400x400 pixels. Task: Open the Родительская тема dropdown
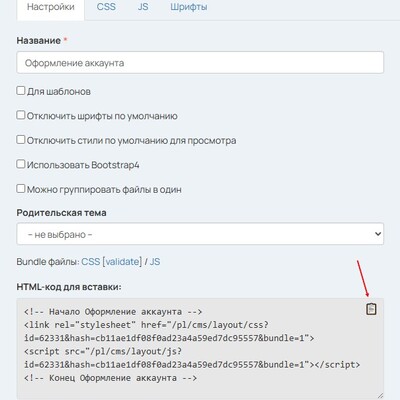tap(200, 234)
